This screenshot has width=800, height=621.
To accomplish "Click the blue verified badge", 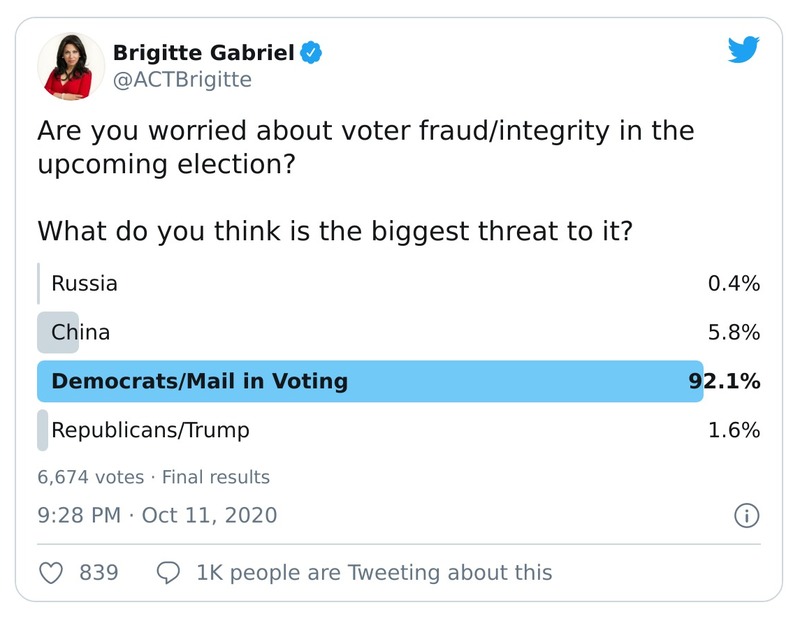I will [311, 52].
